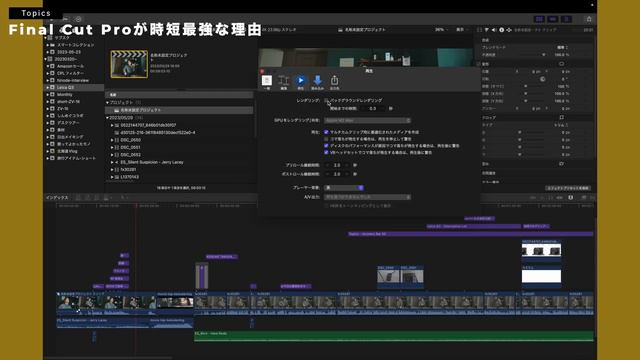Expand the DSC_0650 clip disclosure triangle

pyautogui.click(x=112, y=140)
